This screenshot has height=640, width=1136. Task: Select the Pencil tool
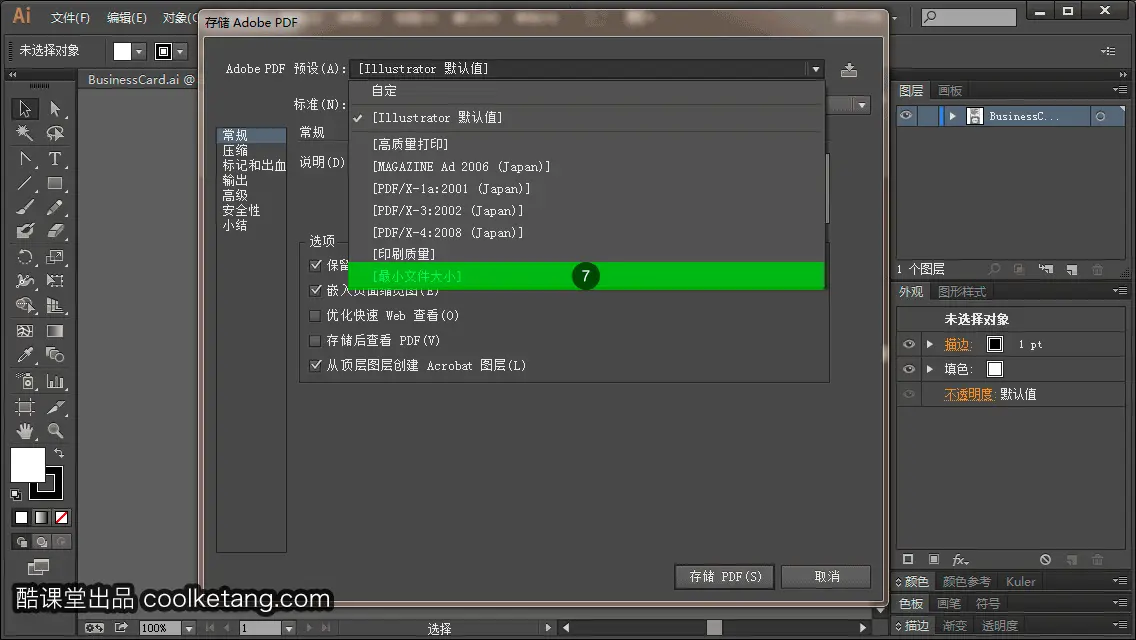[55, 208]
